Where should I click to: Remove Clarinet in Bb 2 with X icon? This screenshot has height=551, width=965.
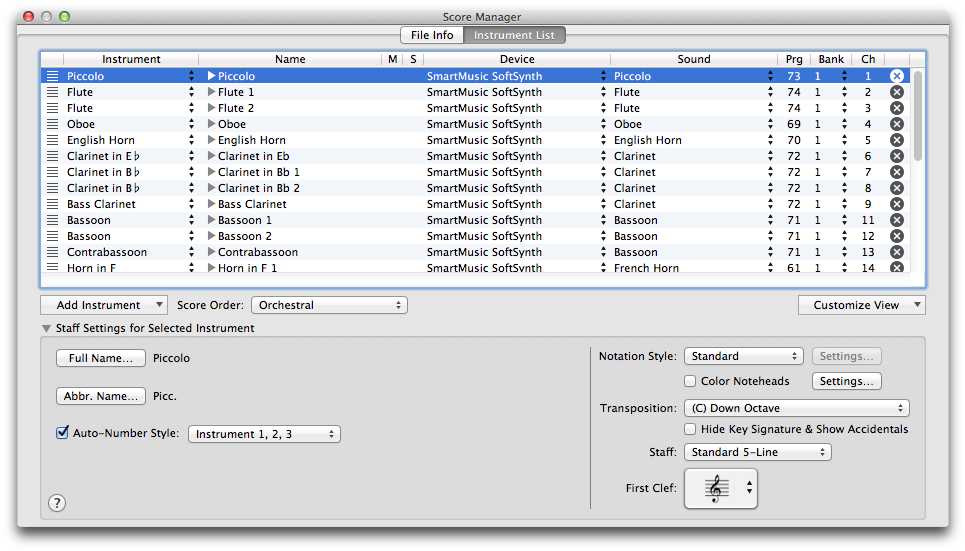pyautogui.click(x=897, y=188)
